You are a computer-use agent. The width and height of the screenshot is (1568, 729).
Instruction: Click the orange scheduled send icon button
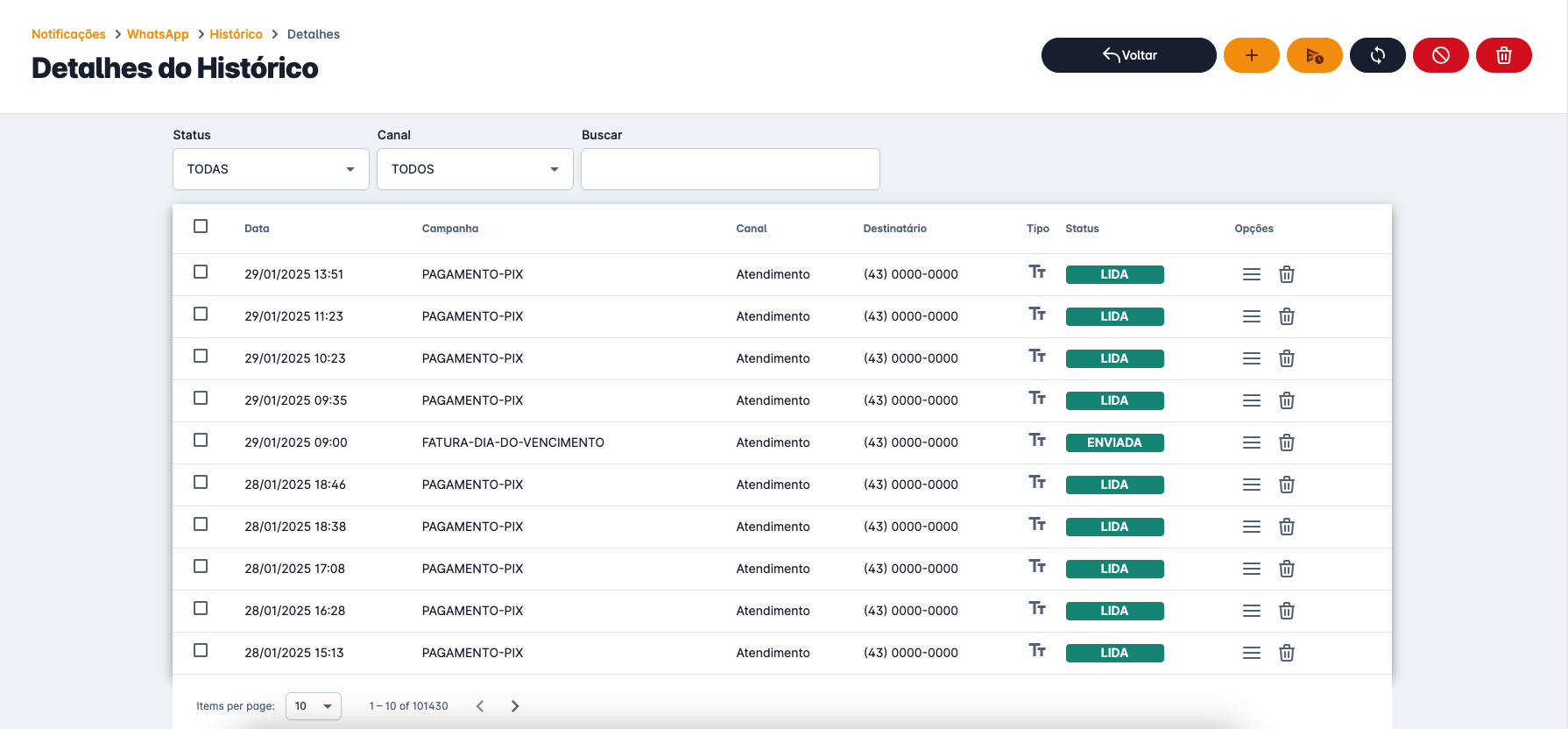click(x=1314, y=55)
